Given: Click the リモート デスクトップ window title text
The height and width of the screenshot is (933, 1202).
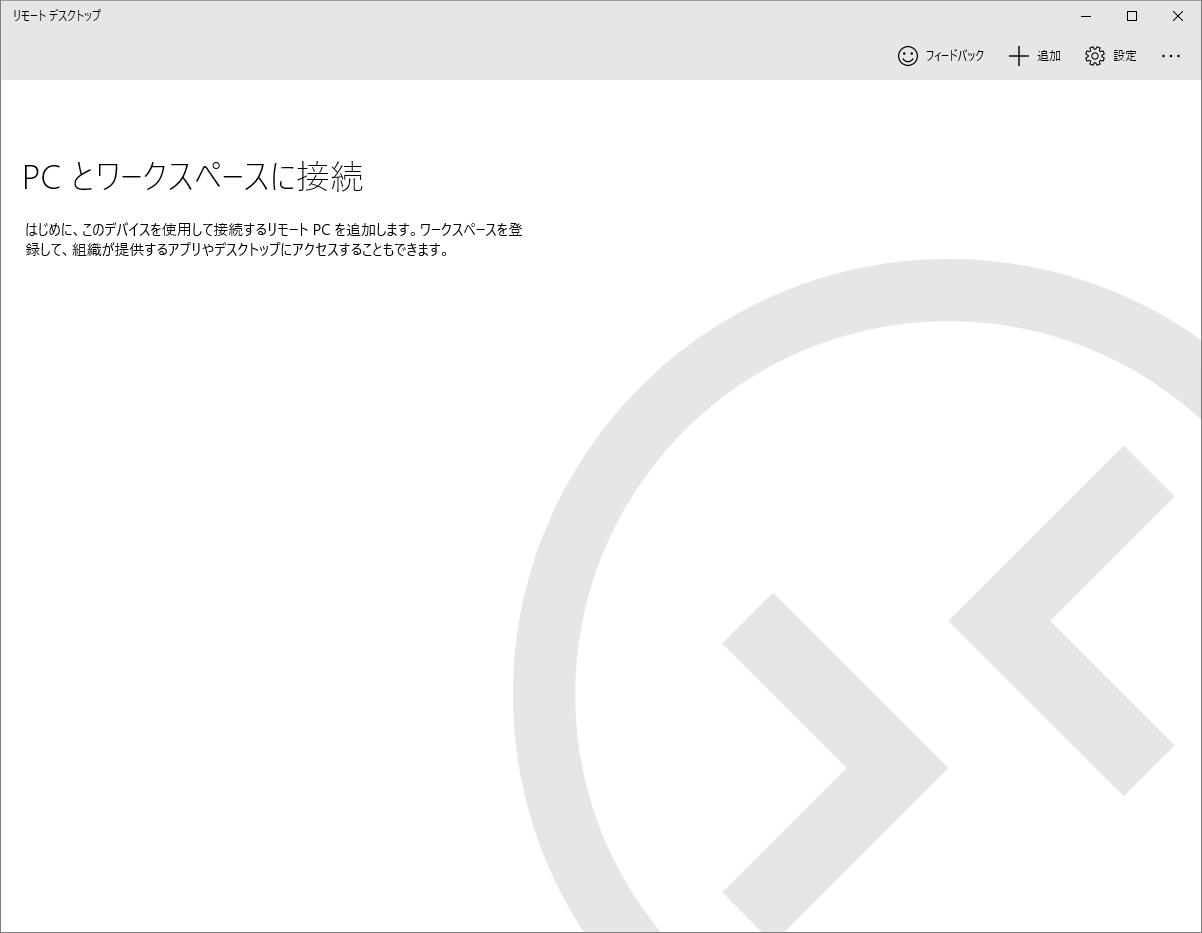Looking at the screenshot, I should click(57, 16).
